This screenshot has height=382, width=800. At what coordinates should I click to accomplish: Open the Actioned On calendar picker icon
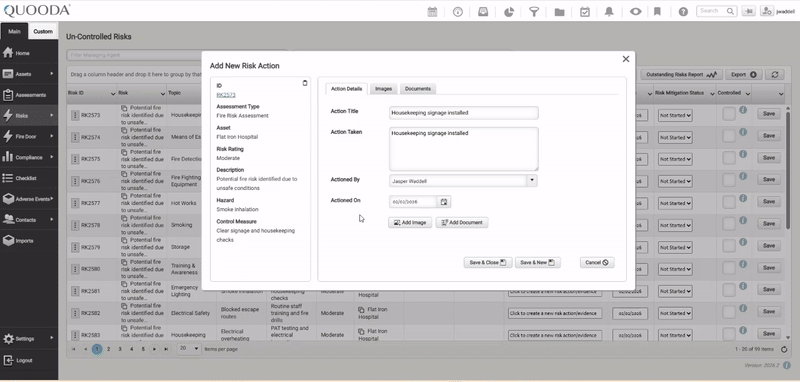tap(444, 202)
